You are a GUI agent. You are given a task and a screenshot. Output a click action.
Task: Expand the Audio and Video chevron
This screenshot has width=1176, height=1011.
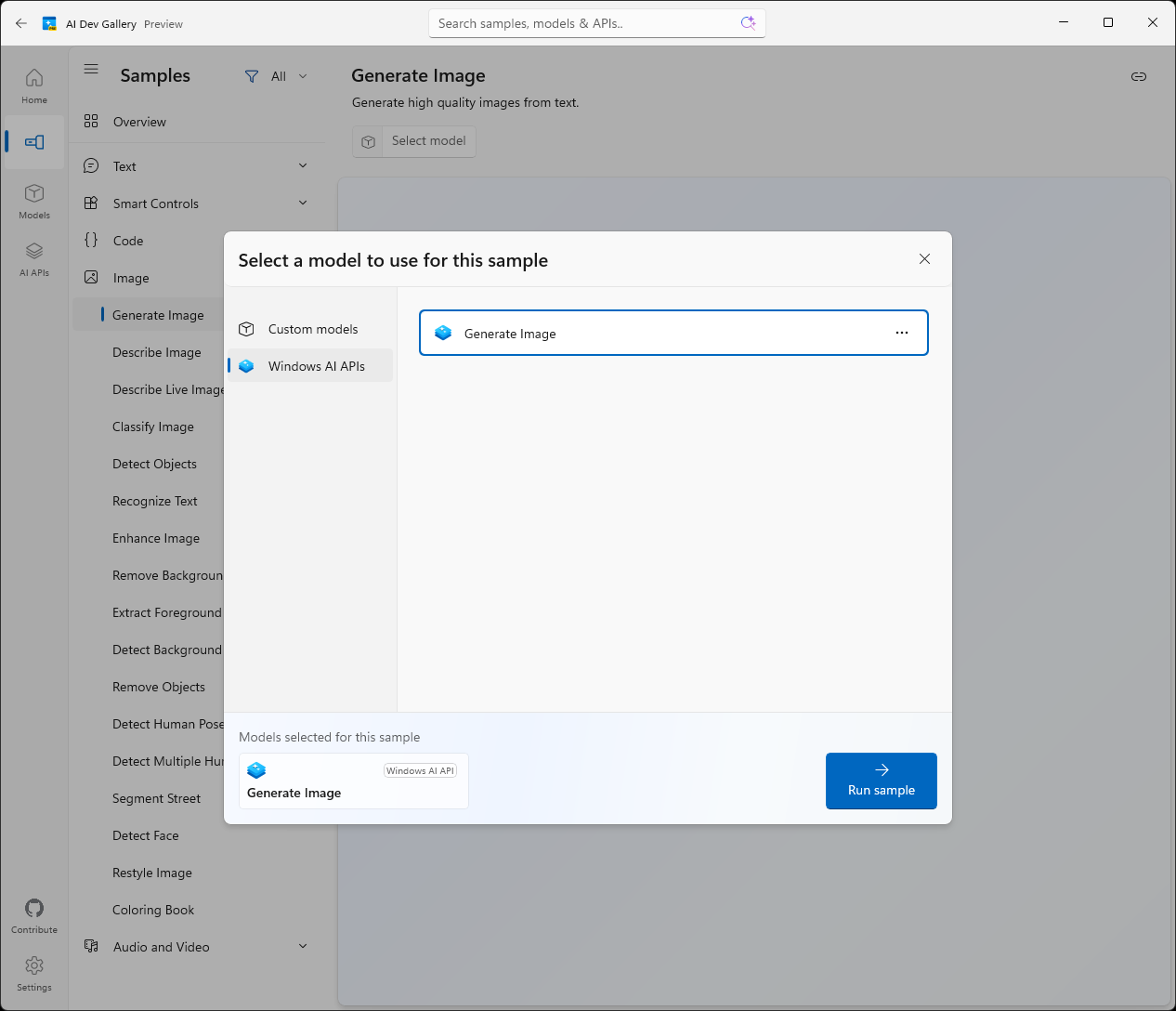[x=303, y=946]
